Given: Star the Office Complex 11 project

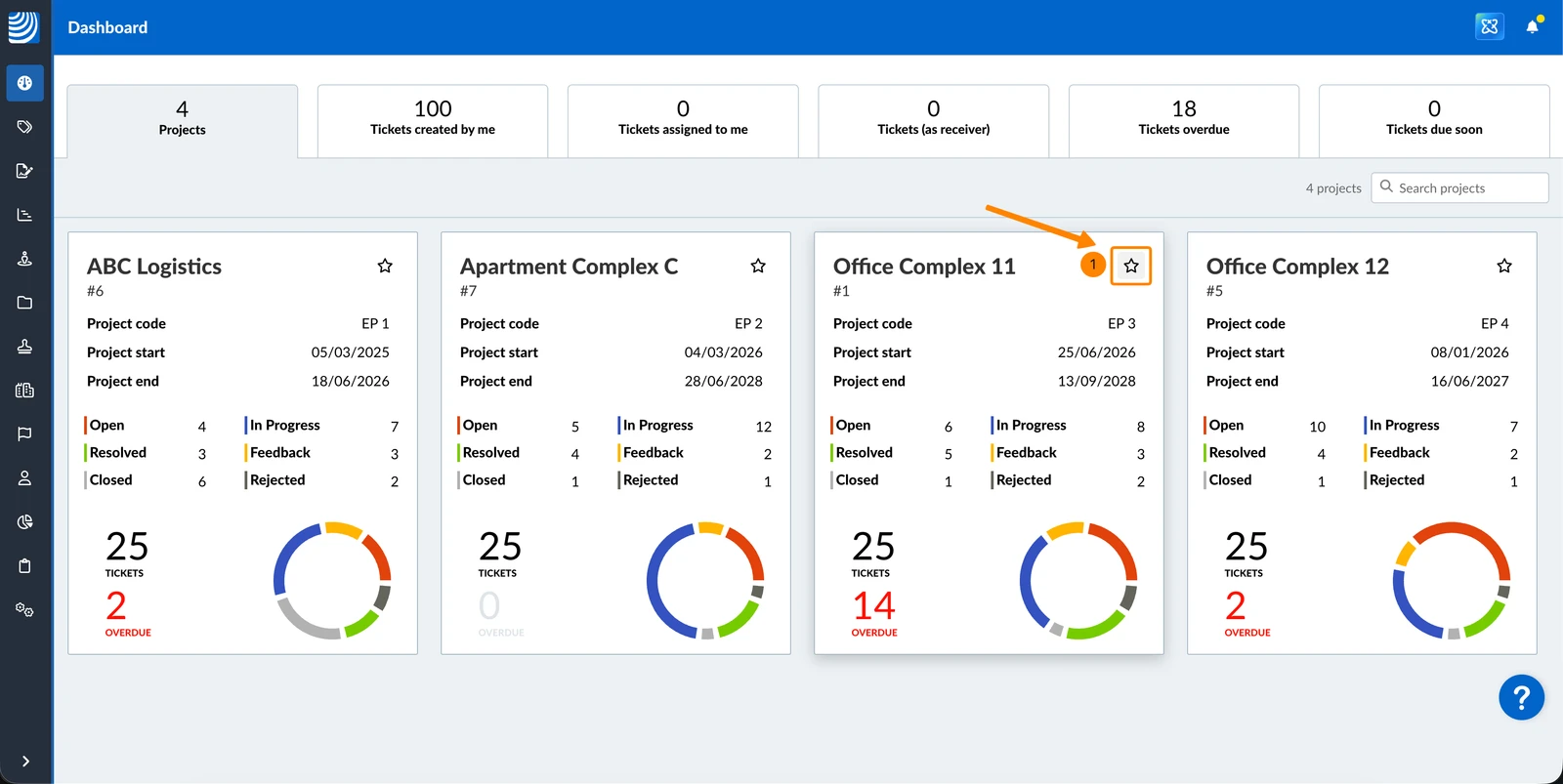Looking at the screenshot, I should (x=1131, y=266).
